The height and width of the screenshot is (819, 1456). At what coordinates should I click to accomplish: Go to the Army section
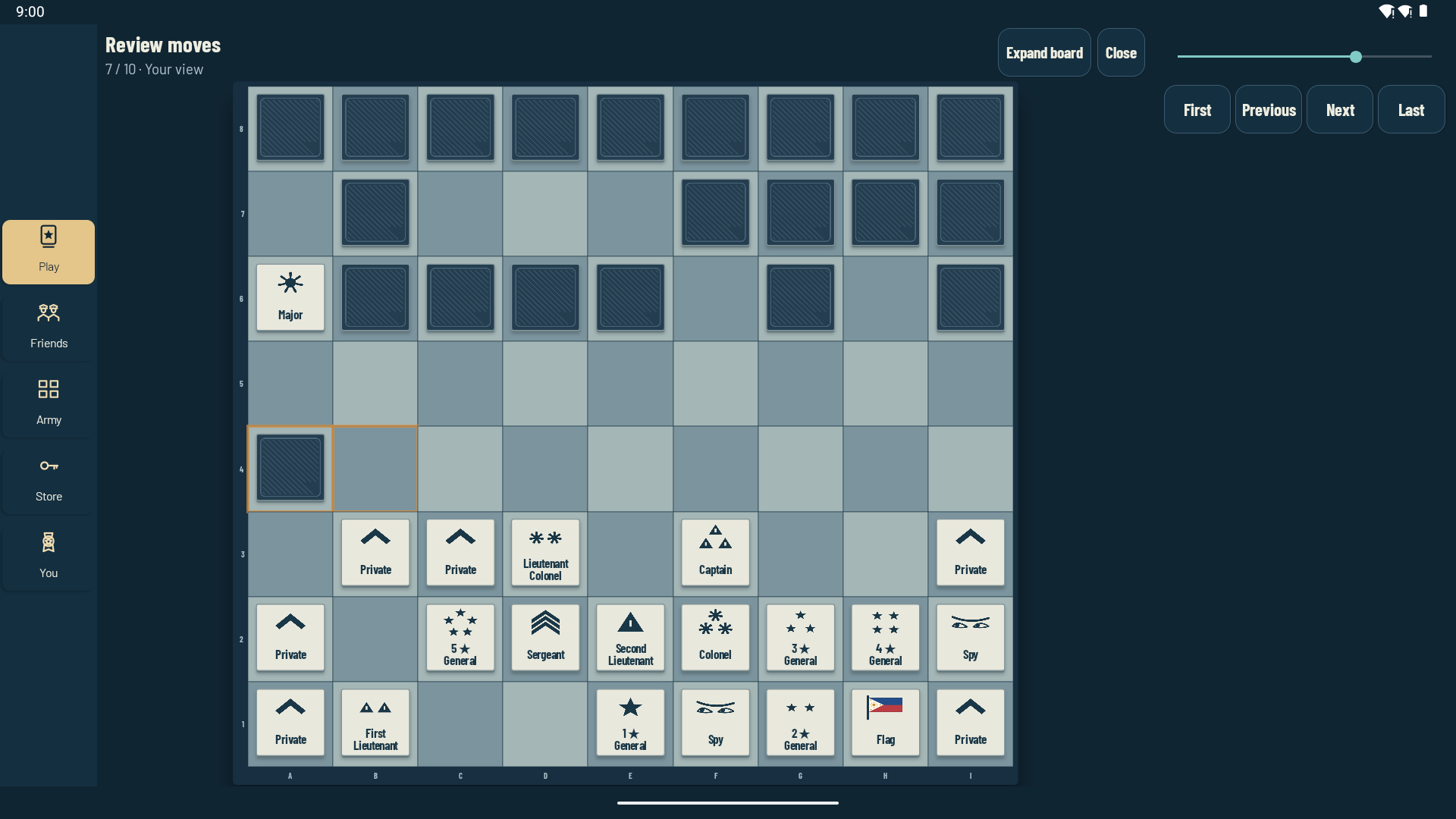49,405
